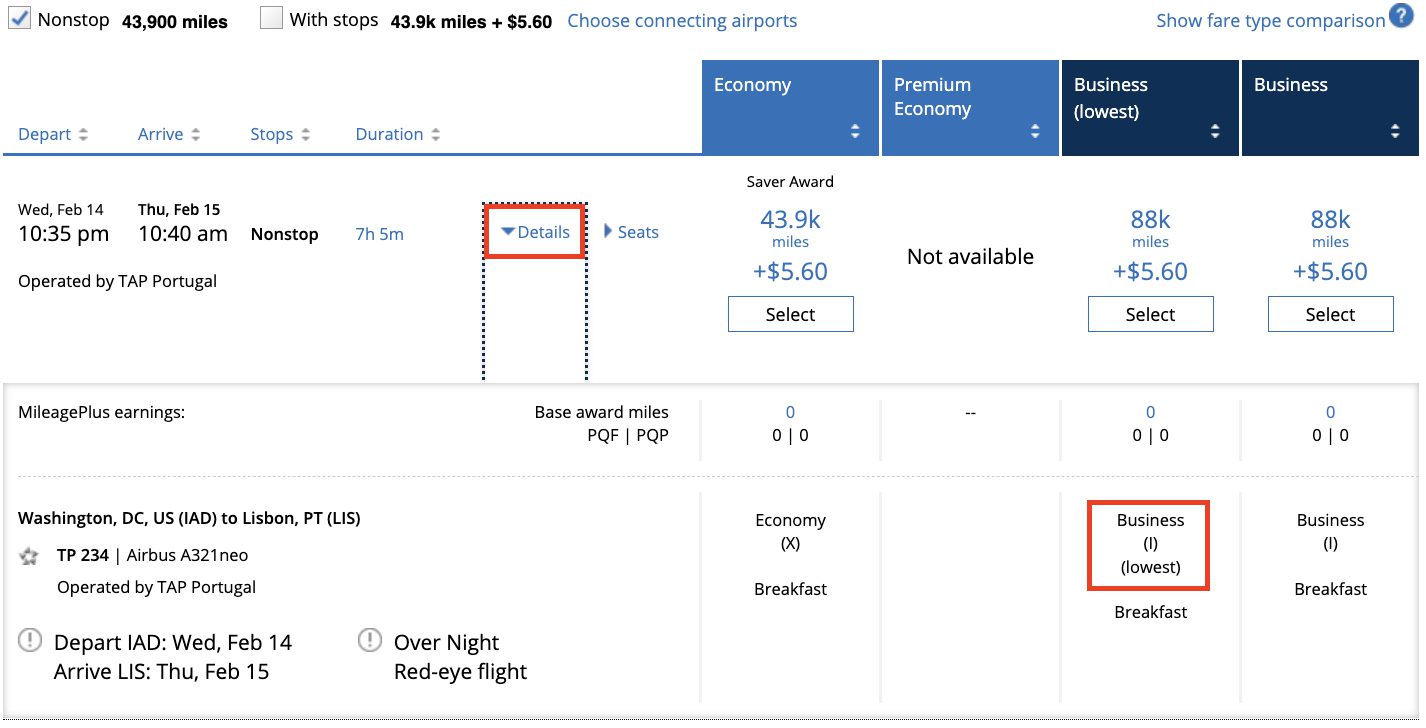Enable the With stops checkbox
1426x728 pixels.
271,19
